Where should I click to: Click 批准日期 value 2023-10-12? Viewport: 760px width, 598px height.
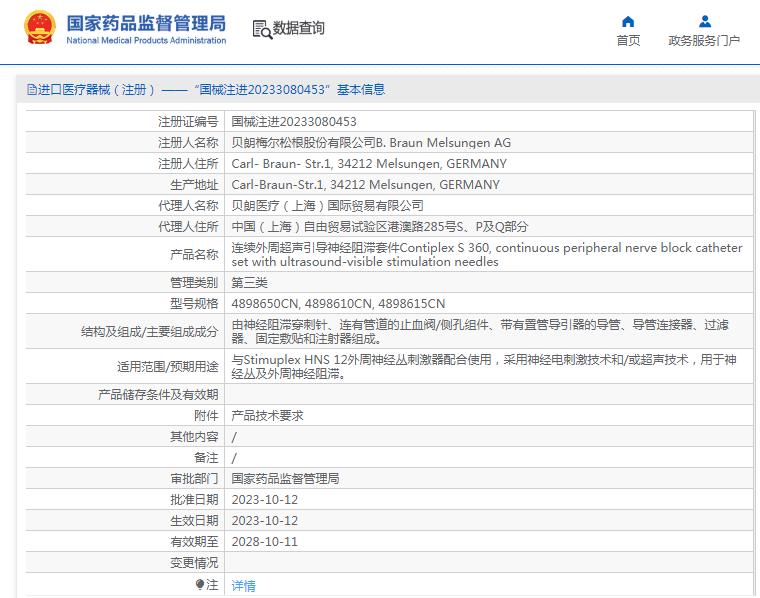click(265, 500)
